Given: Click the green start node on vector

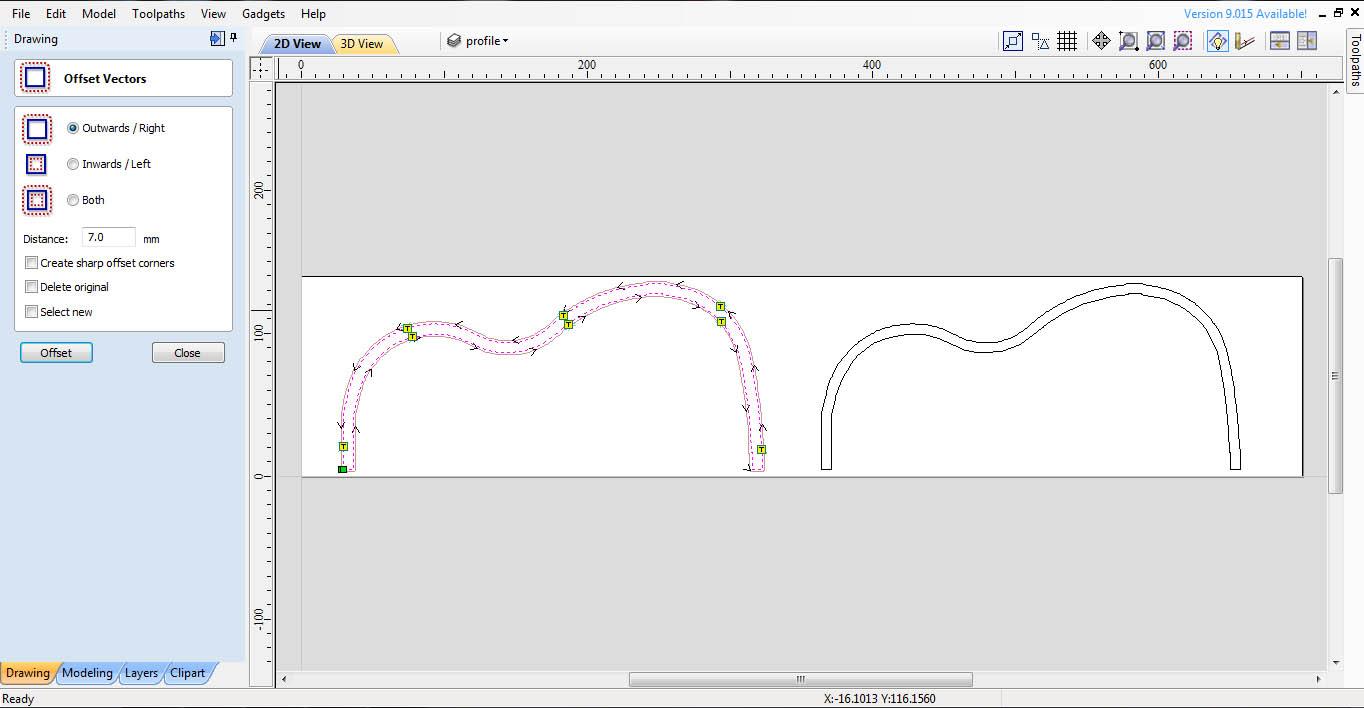Looking at the screenshot, I should click(x=342, y=469).
